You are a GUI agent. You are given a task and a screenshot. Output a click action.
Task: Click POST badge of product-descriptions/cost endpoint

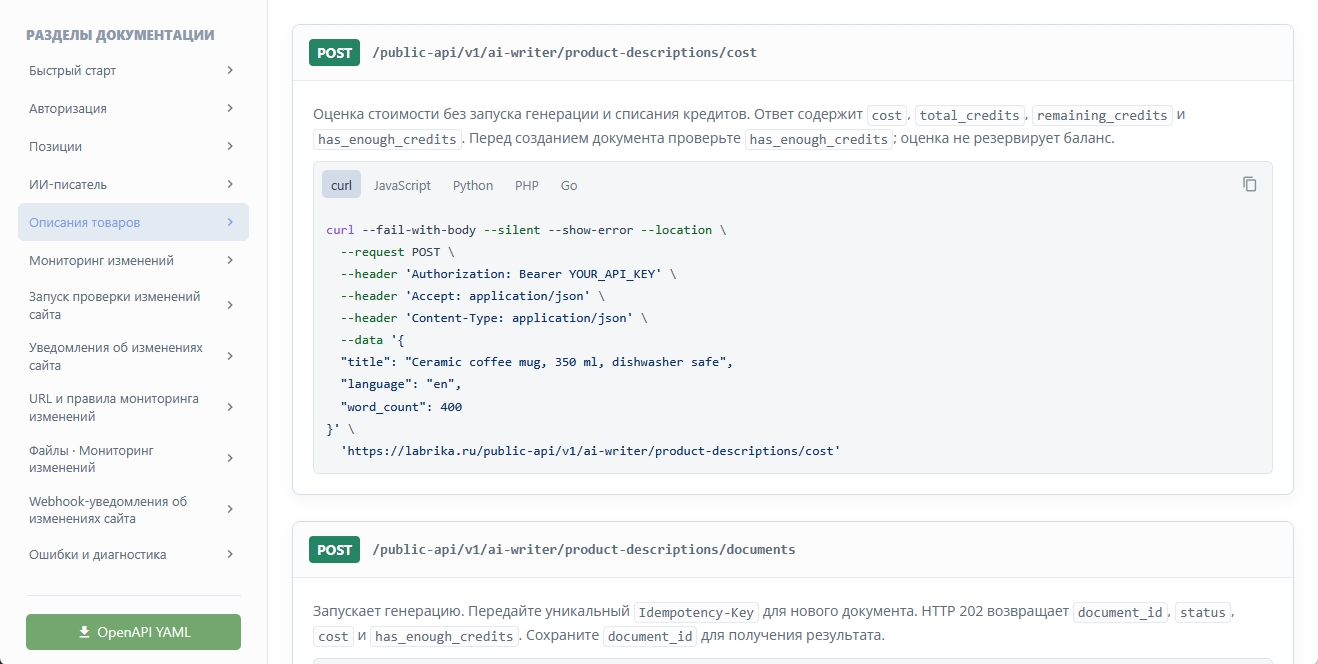[334, 53]
